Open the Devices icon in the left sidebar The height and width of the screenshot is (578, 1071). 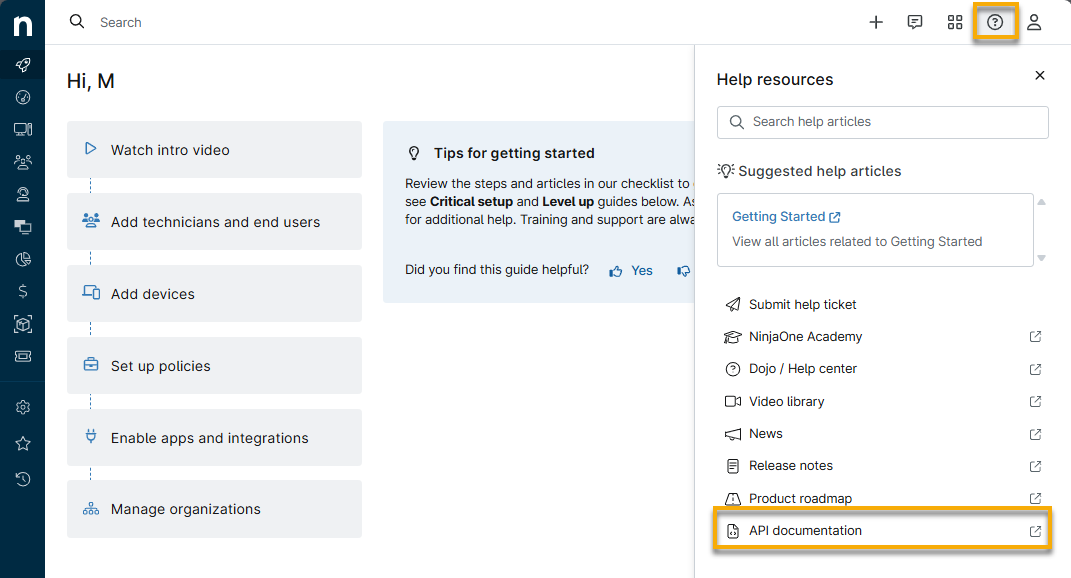tap(23, 129)
